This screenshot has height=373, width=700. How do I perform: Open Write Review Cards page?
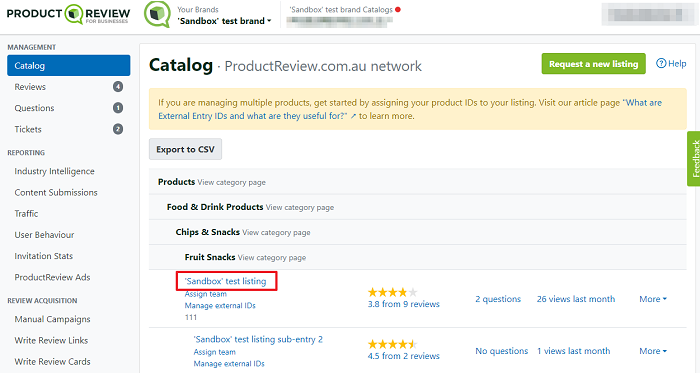click(52, 361)
